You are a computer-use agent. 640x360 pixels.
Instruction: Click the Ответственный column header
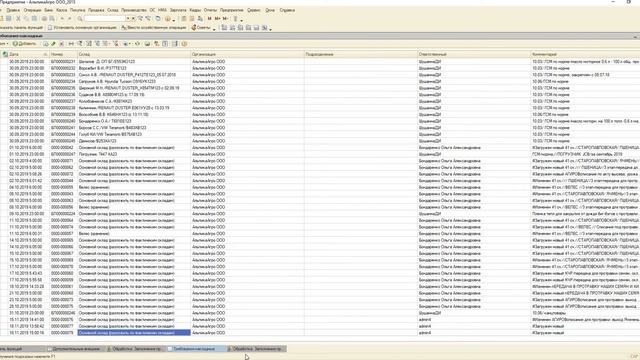pos(474,54)
